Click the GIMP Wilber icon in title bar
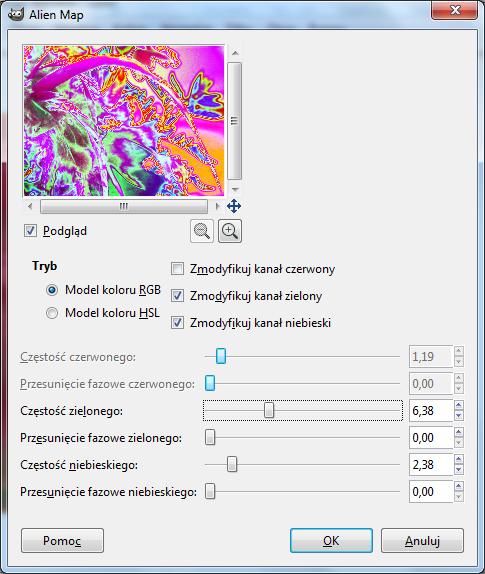This screenshot has height=574, width=485. click(x=16, y=15)
